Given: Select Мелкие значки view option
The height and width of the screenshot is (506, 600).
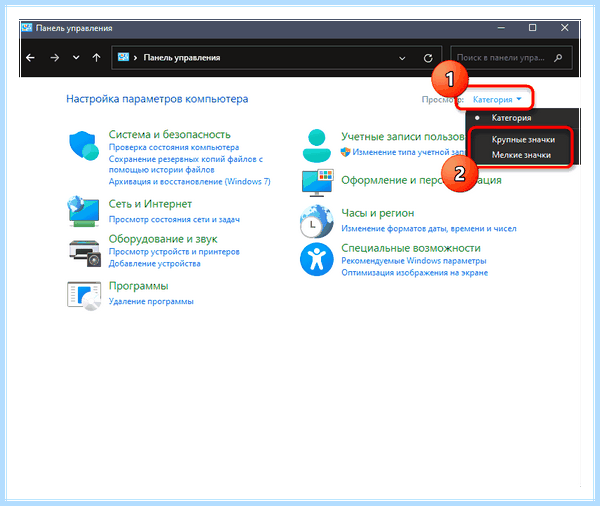Looking at the screenshot, I should (521, 155).
